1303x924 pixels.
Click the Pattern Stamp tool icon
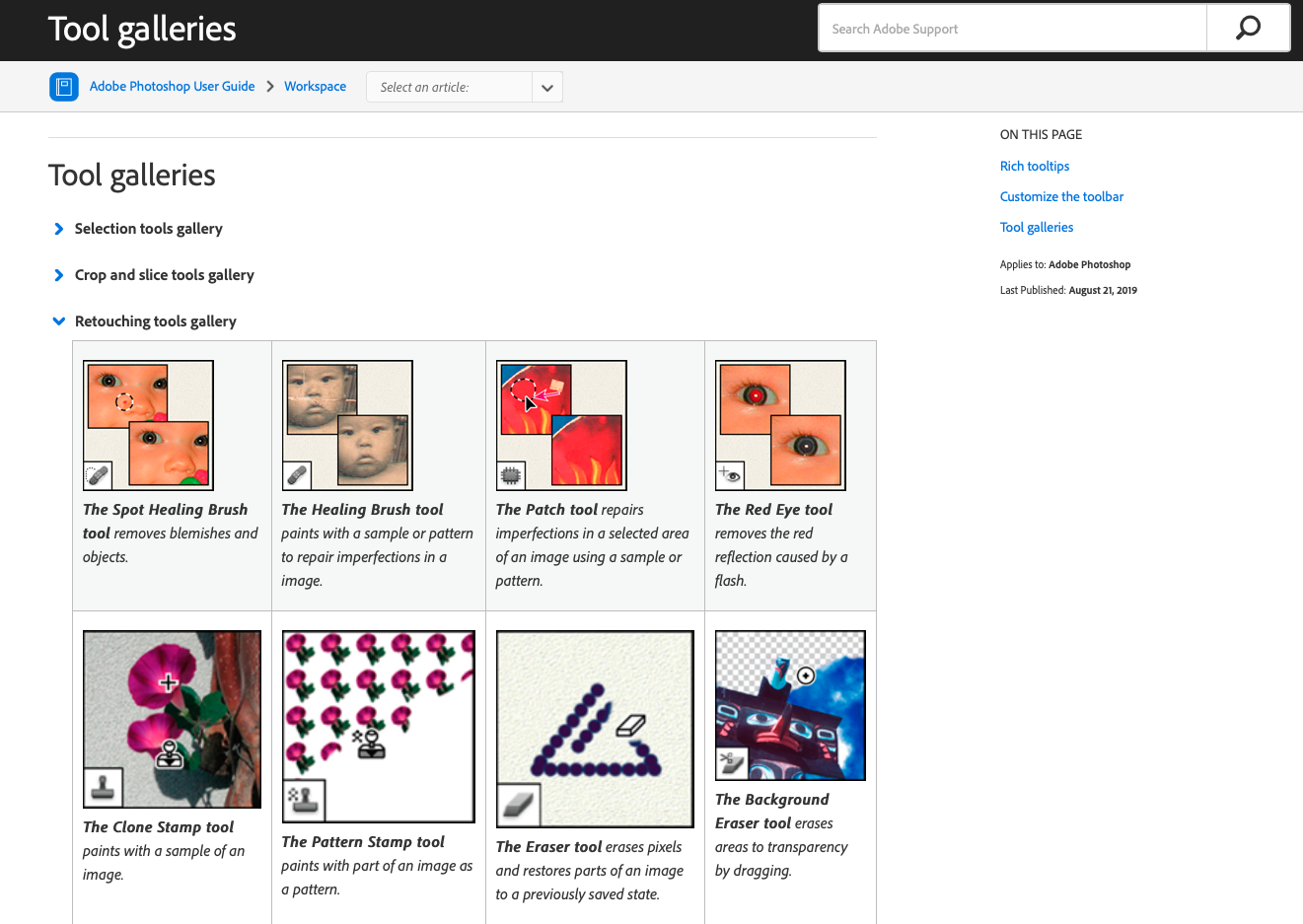tap(303, 801)
